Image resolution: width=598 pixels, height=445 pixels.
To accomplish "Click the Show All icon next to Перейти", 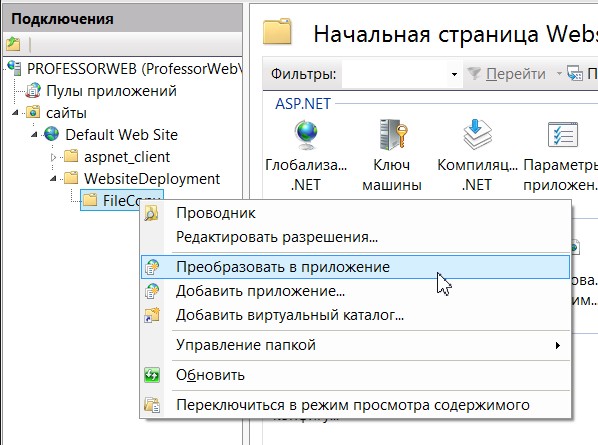I will [575, 74].
